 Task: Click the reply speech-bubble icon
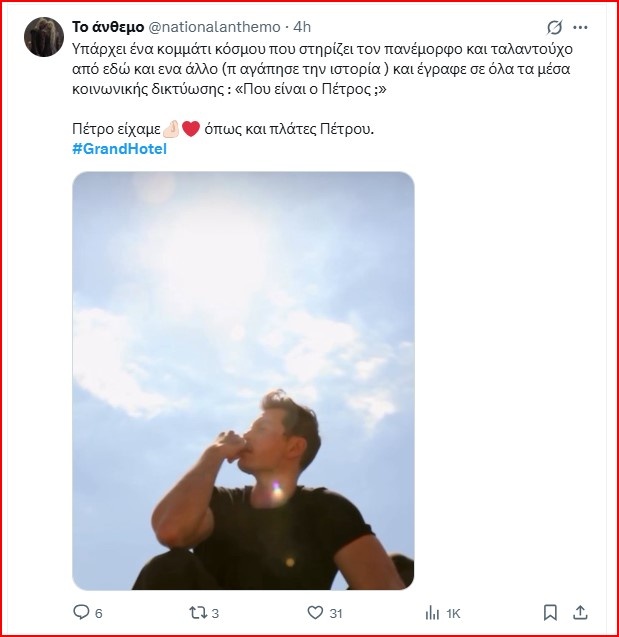pos(81,612)
